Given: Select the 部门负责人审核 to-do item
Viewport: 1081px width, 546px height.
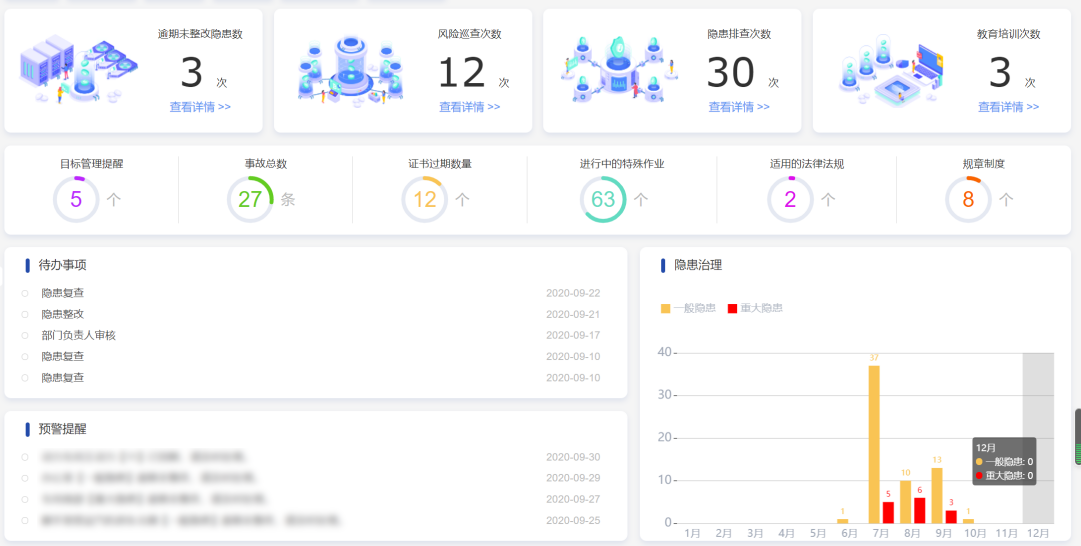Looking at the screenshot, I should [78, 335].
